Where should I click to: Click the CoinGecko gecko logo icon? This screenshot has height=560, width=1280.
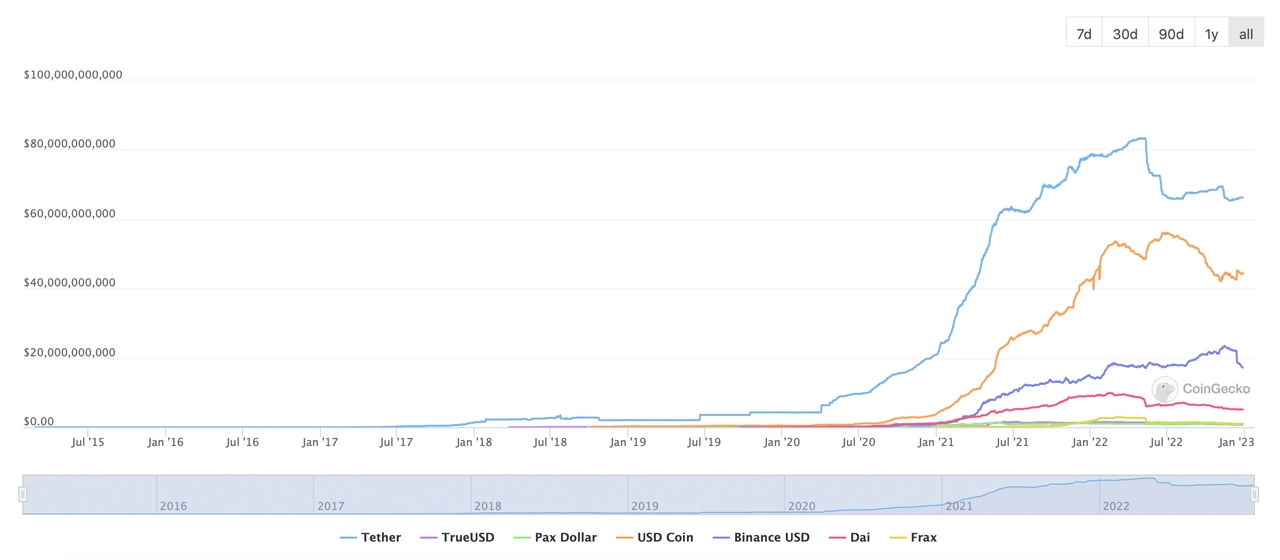(1164, 389)
